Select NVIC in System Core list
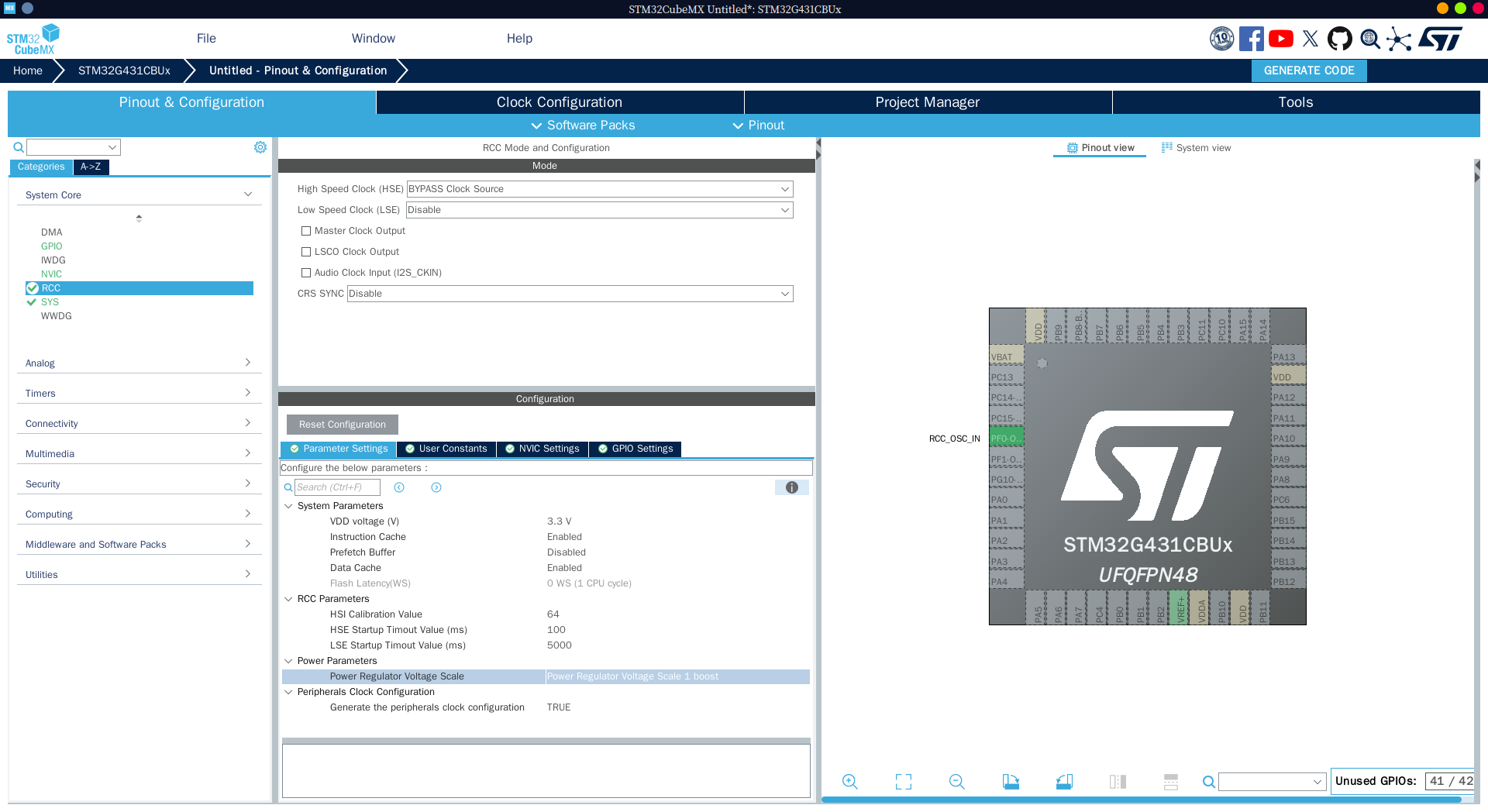 (x=51, y=274)
